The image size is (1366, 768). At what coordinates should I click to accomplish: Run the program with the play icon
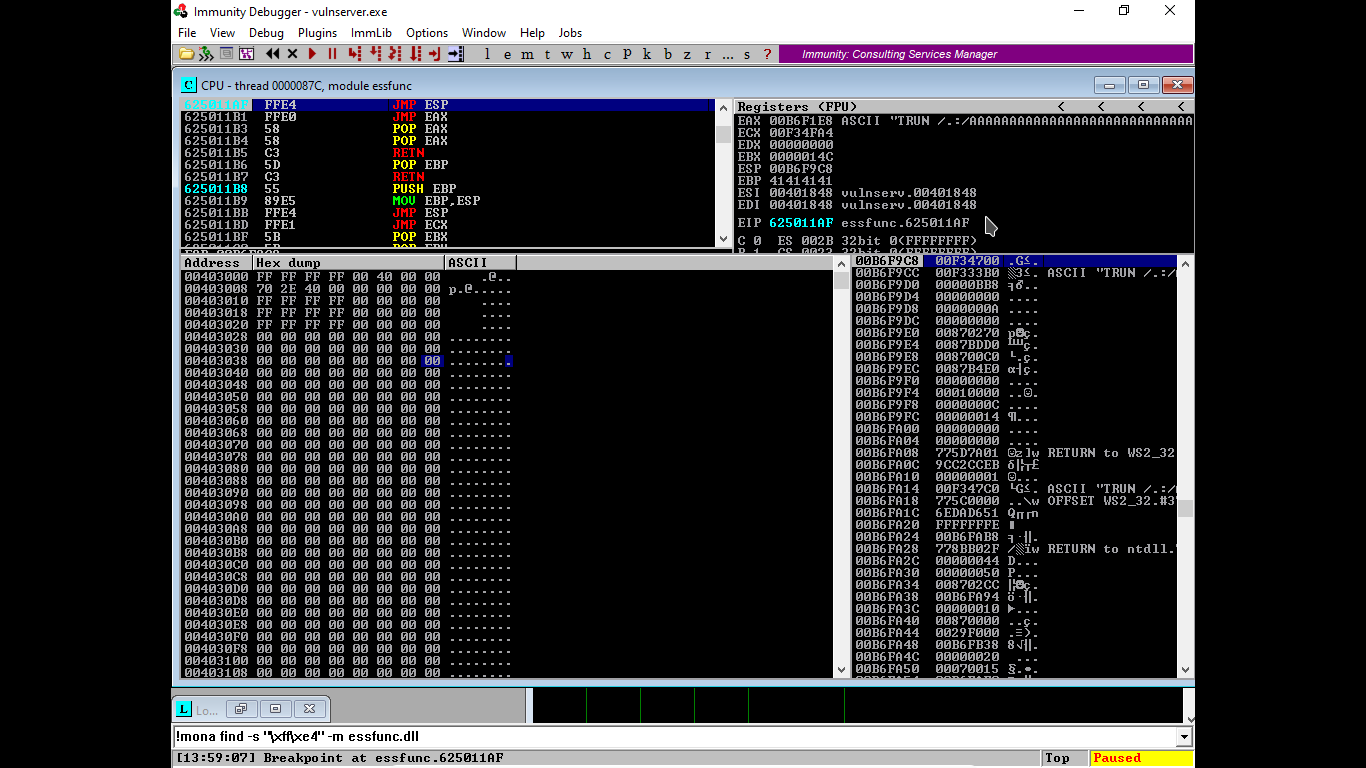[x=313, y=54]
